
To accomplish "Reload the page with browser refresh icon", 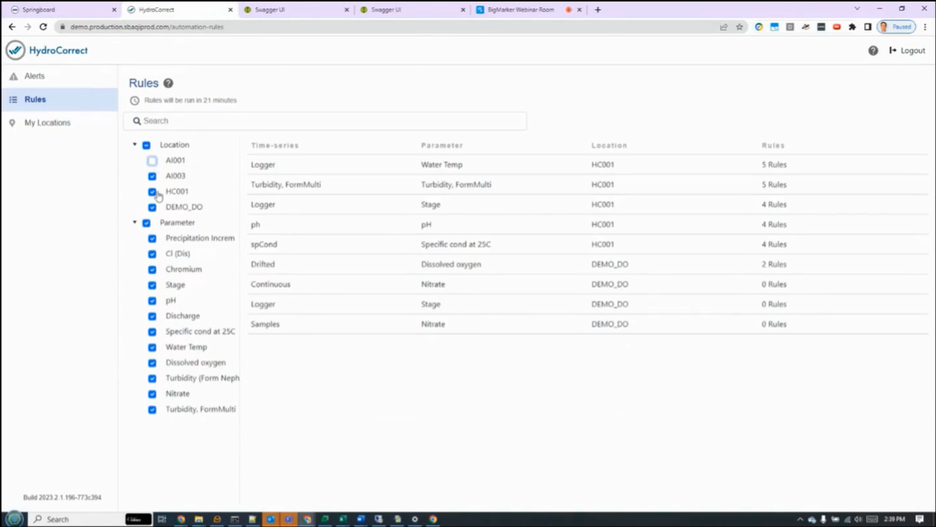I will tap(43, 27).
